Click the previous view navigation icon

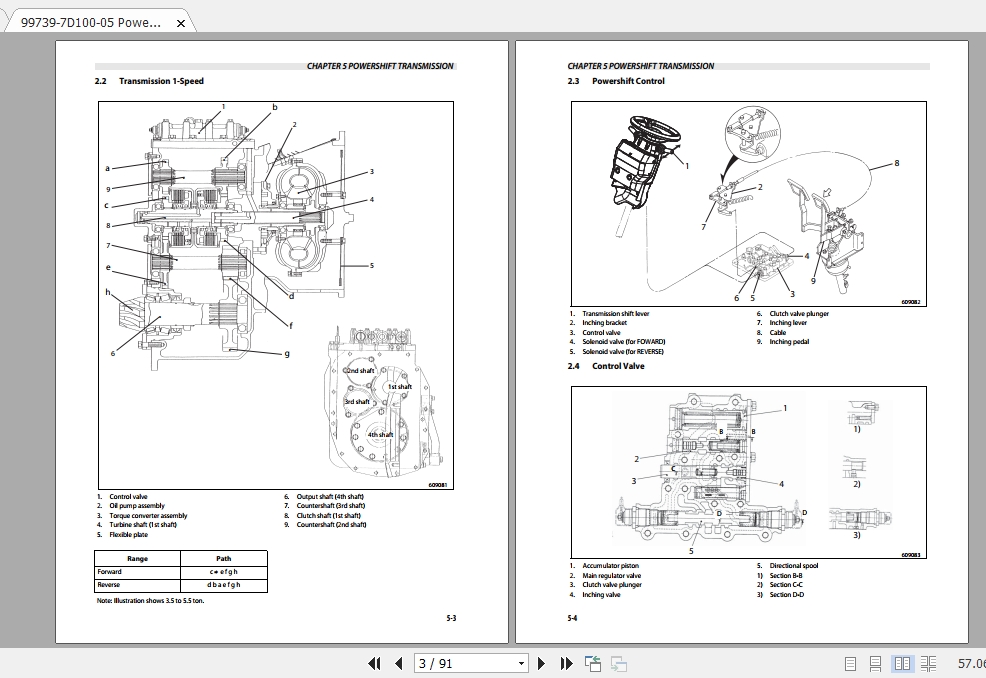click(592, 664)
